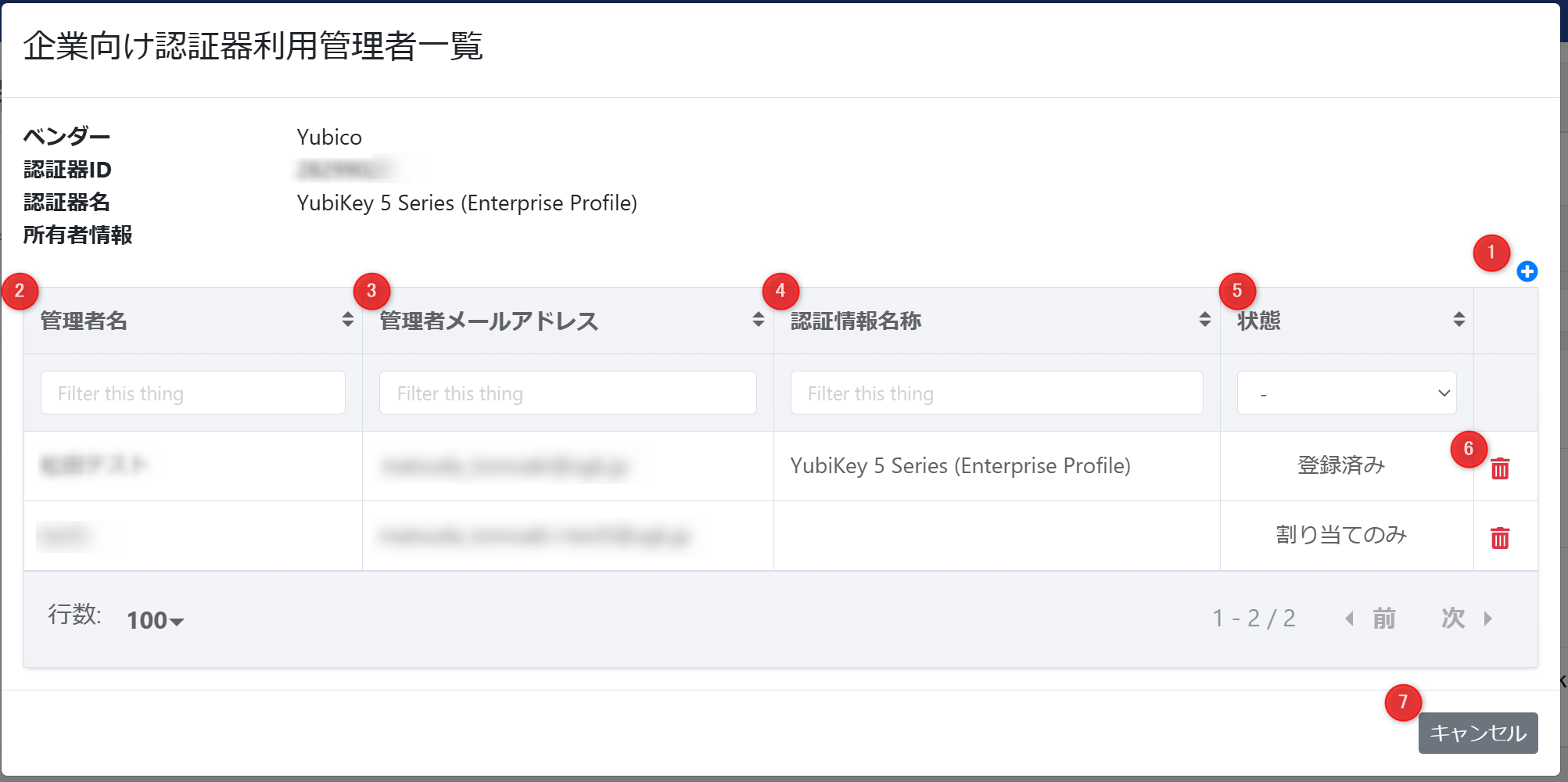The image size is (1568, 782).
Task: Click the 認証情報名称 column header
Action: tap(997, 321)
